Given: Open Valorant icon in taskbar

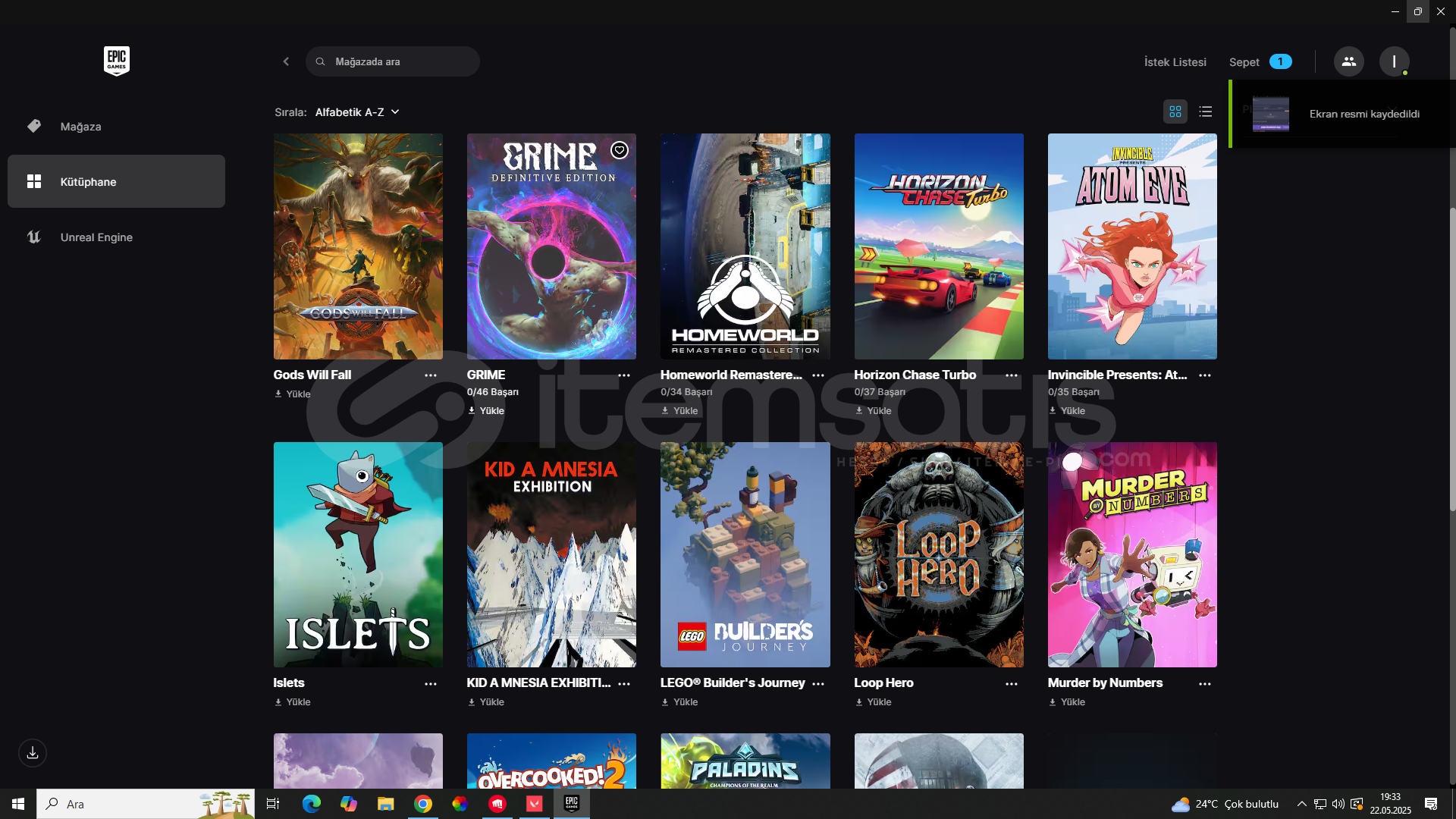Looking at the screenshot, I should coord(535,804).
